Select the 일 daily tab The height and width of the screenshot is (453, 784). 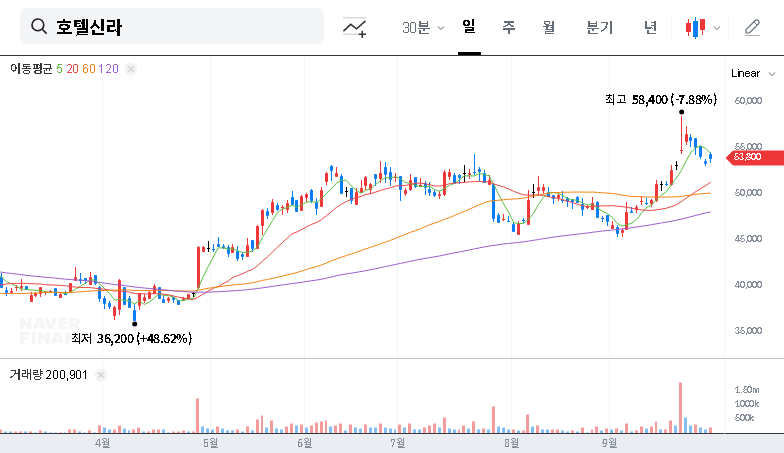coord(469,26)
